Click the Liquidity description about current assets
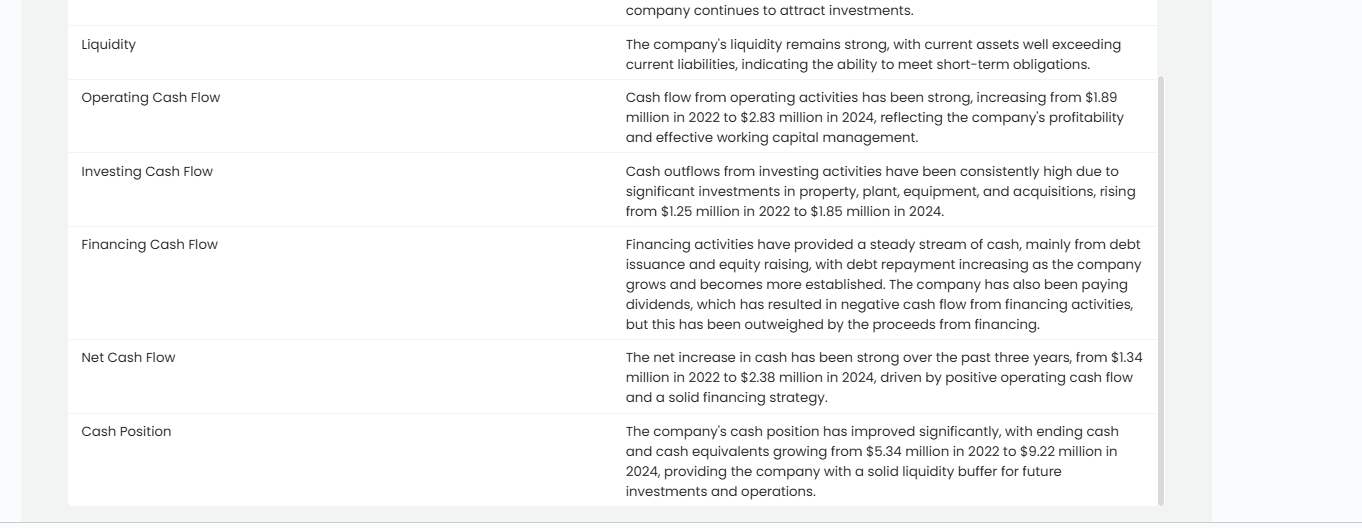1362x528 pixels. click(x=873, y=54)
